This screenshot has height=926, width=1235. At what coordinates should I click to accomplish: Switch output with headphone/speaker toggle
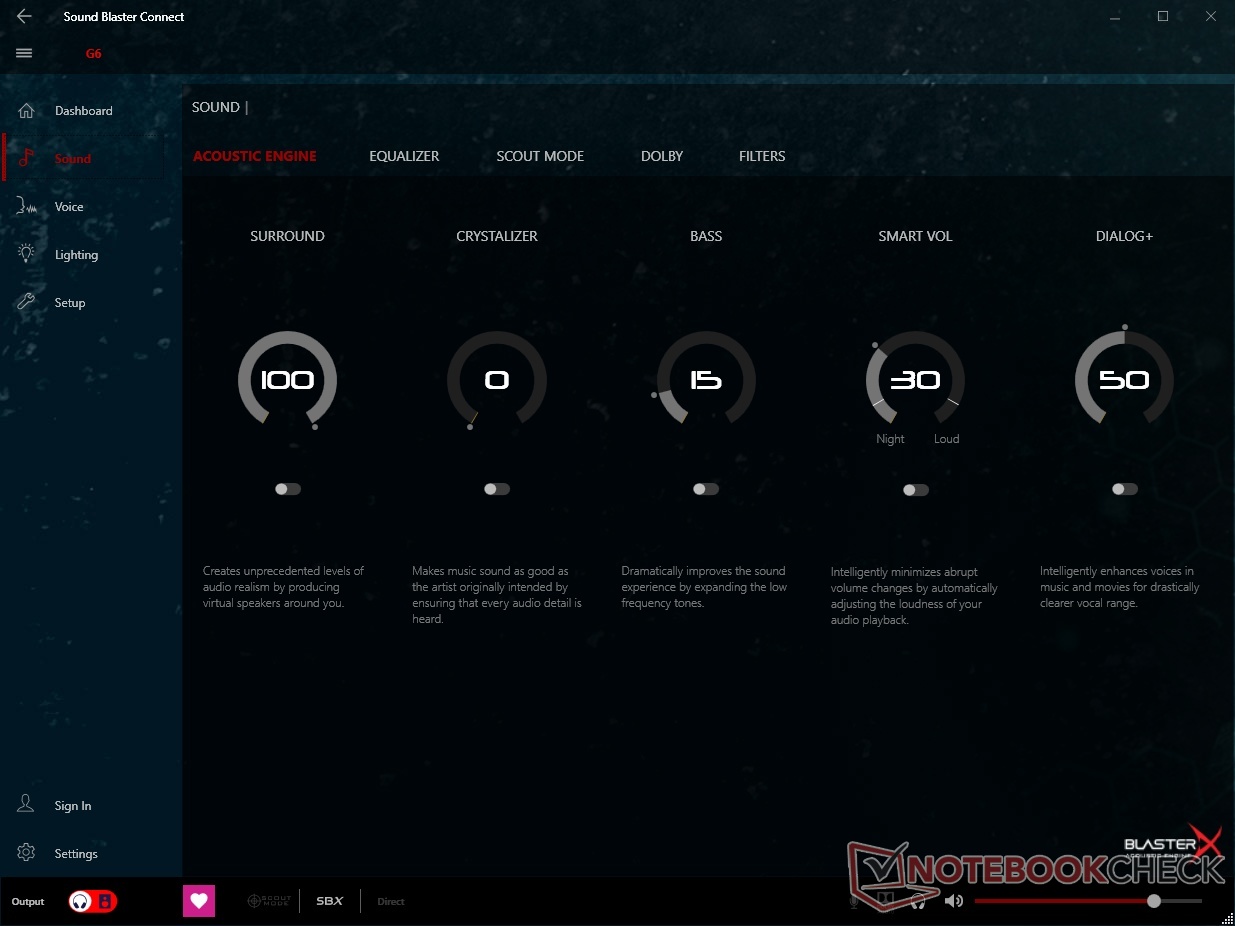(92, 901)
